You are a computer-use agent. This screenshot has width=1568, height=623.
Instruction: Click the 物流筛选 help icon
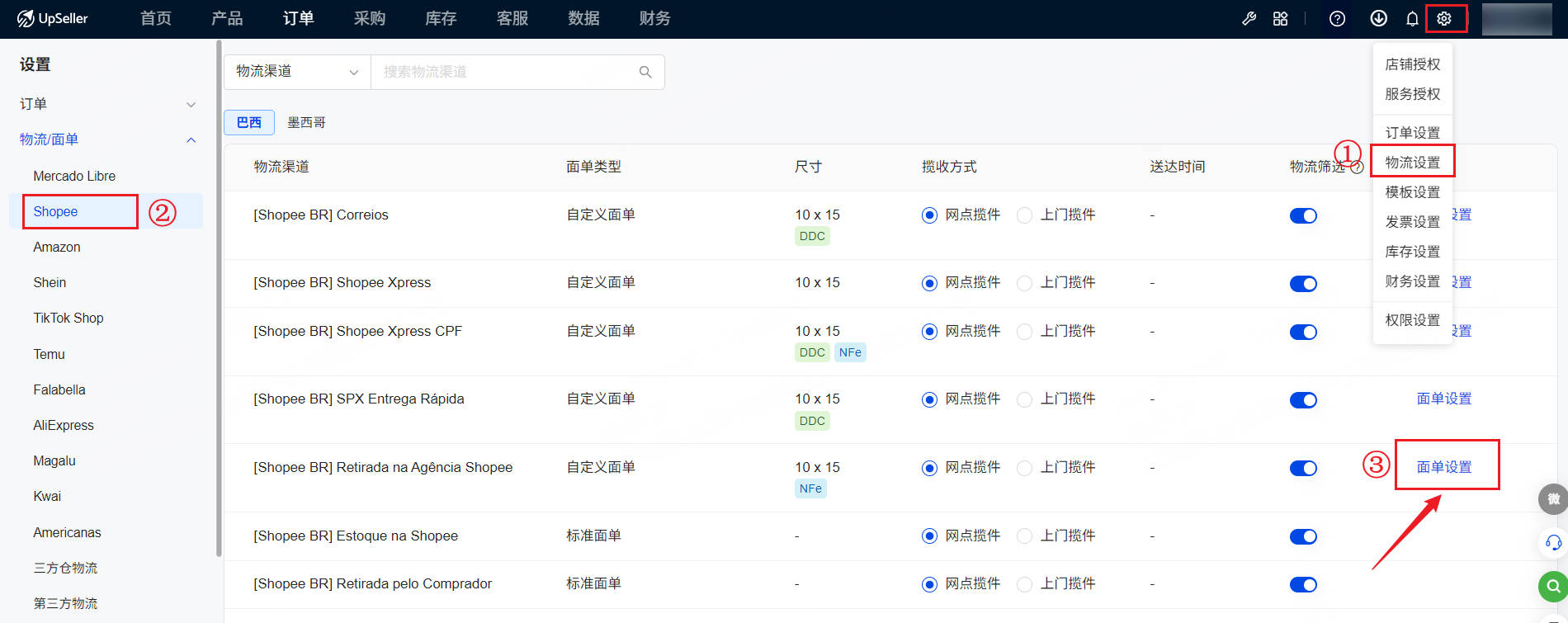[x=1357, y=168]
